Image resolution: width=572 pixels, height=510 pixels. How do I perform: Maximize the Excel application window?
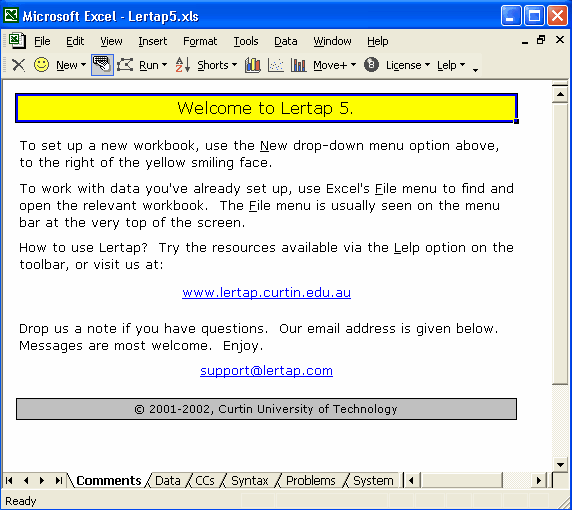(534, 16)
